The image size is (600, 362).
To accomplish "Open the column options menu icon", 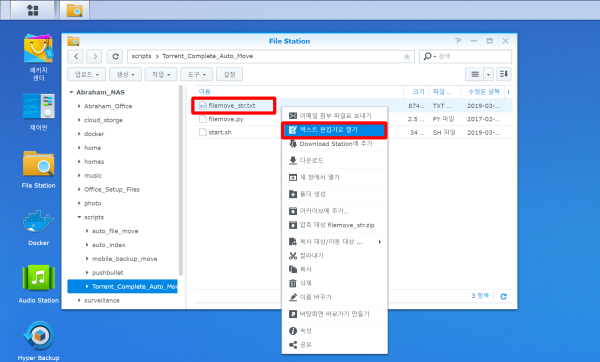I will [x=508, y=92].
